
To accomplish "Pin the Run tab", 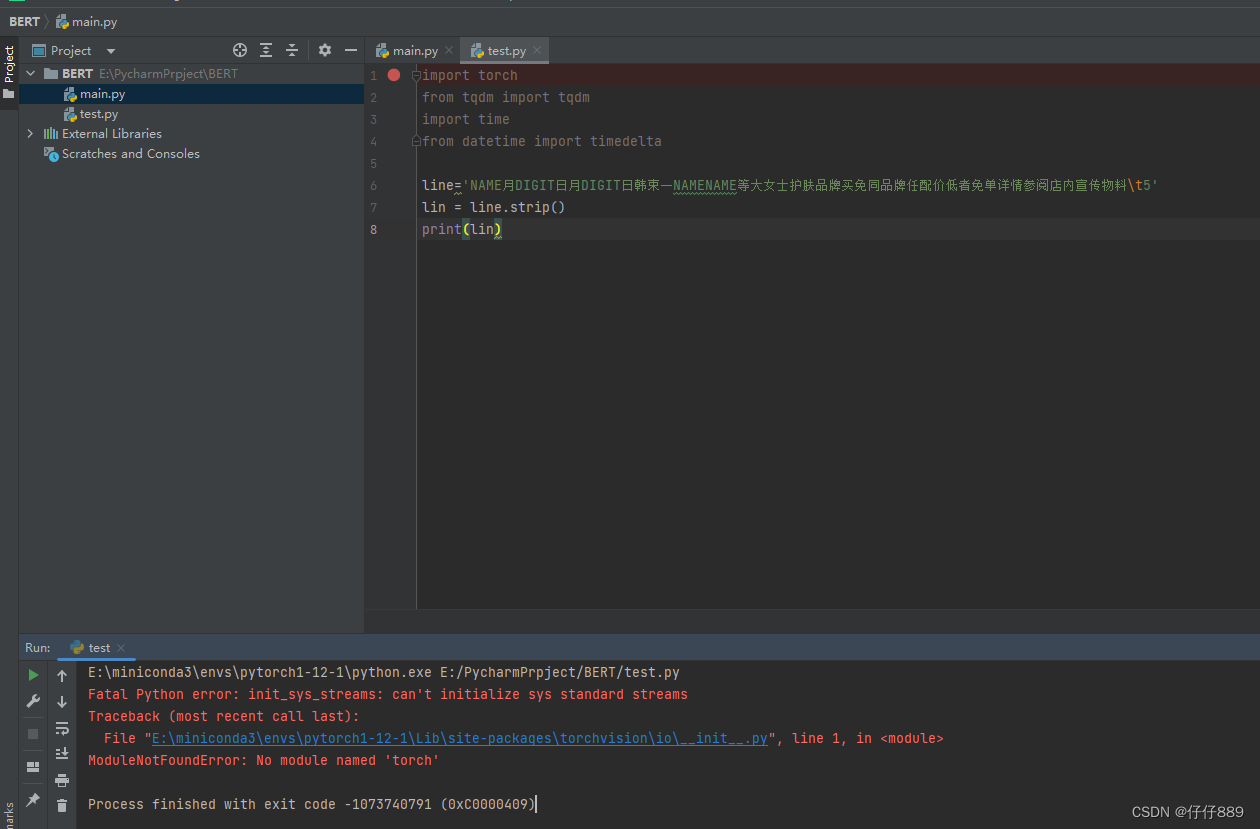I will [x=33, y=800].
